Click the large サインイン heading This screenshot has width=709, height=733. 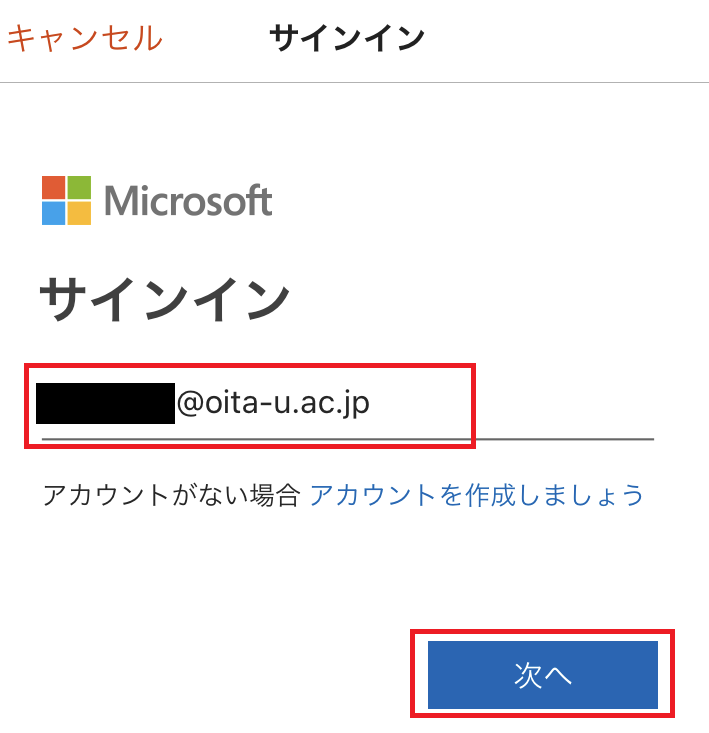[165, 298]
